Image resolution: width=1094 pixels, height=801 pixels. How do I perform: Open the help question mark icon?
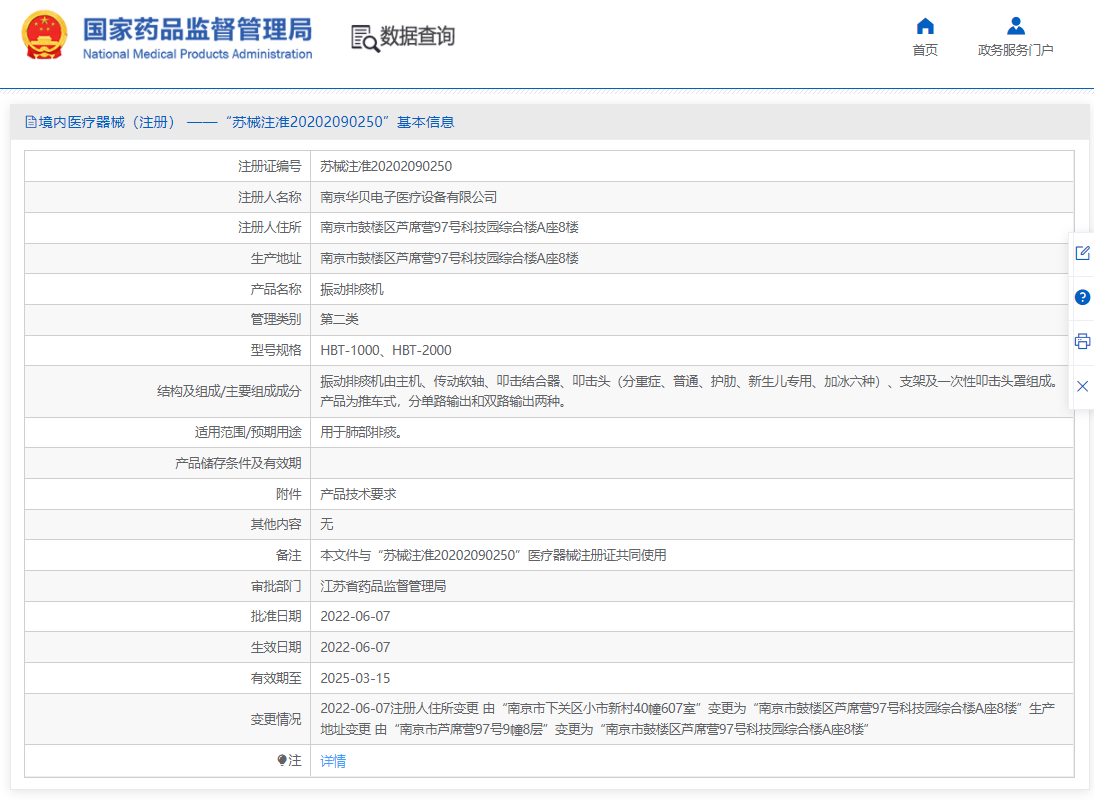pos(1082,297)
